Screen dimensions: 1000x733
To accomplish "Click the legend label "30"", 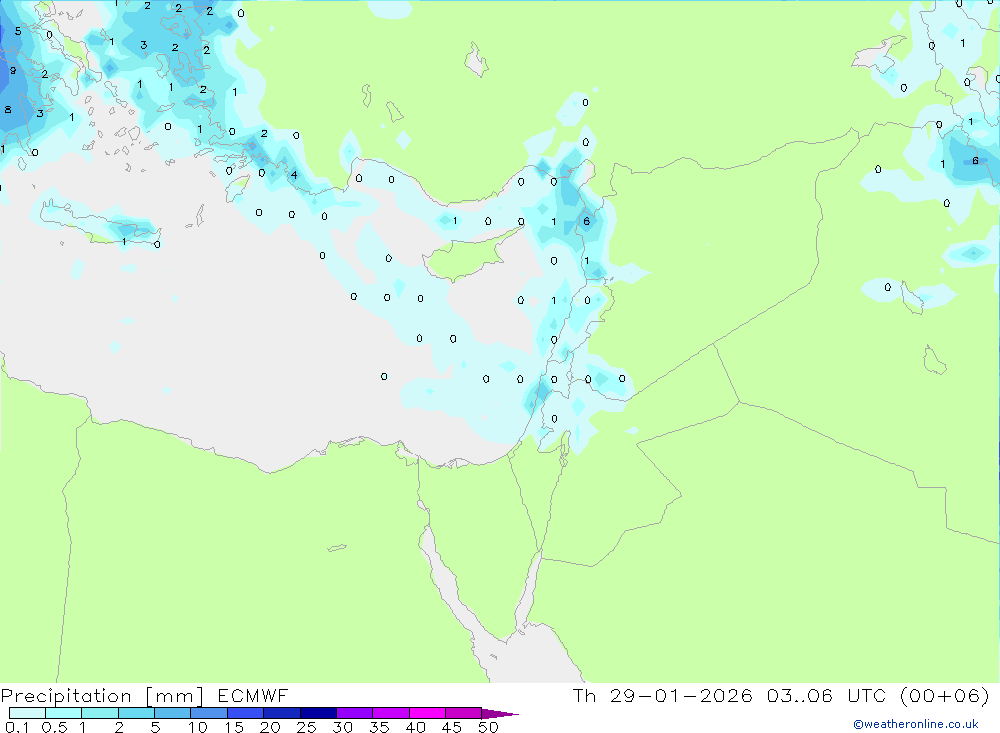I will pyautogui.click(x=343, y=727).
